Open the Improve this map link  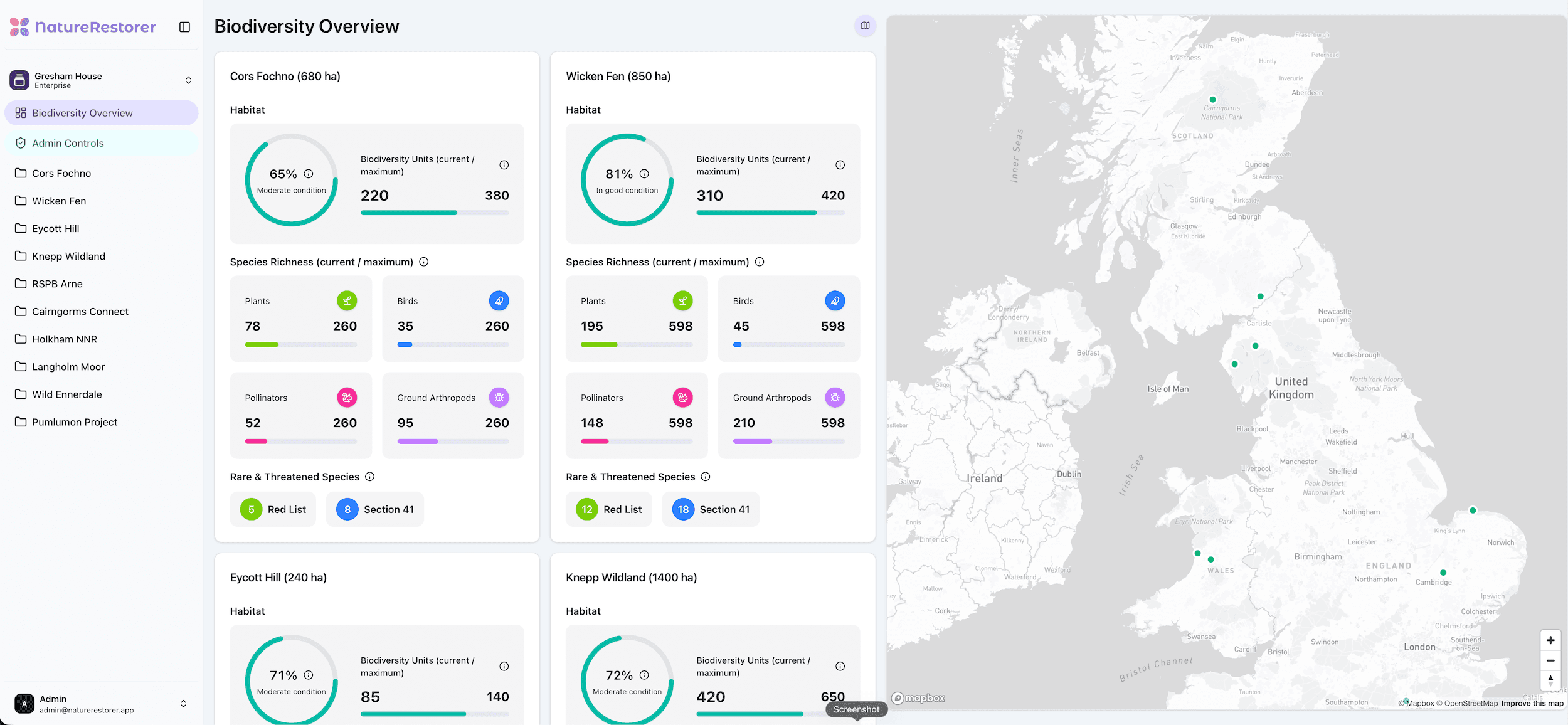click(x=1532, y=703)
